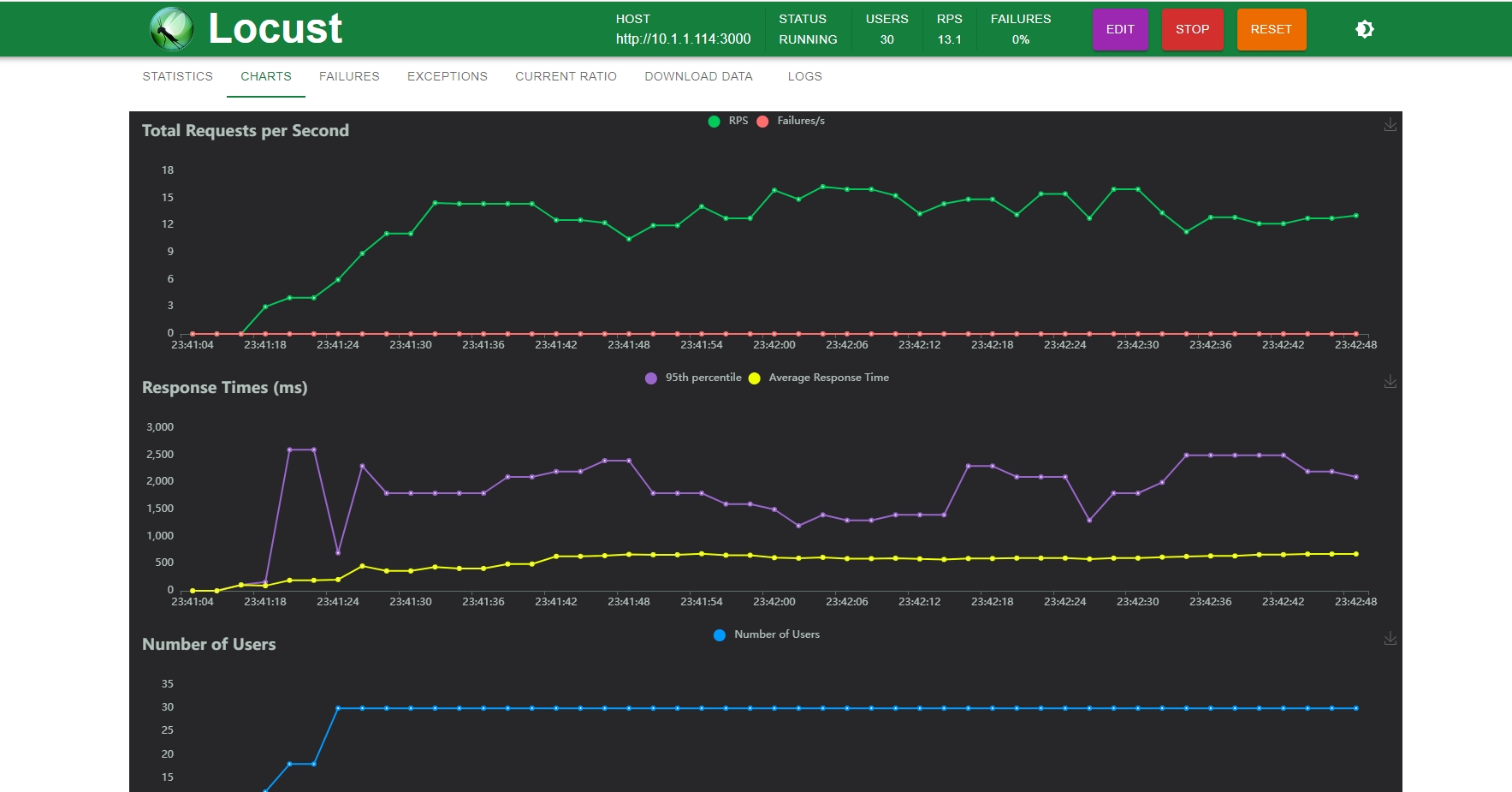
Task: Click the FAILURES label in the header
Action: (x=1021, y=19)
